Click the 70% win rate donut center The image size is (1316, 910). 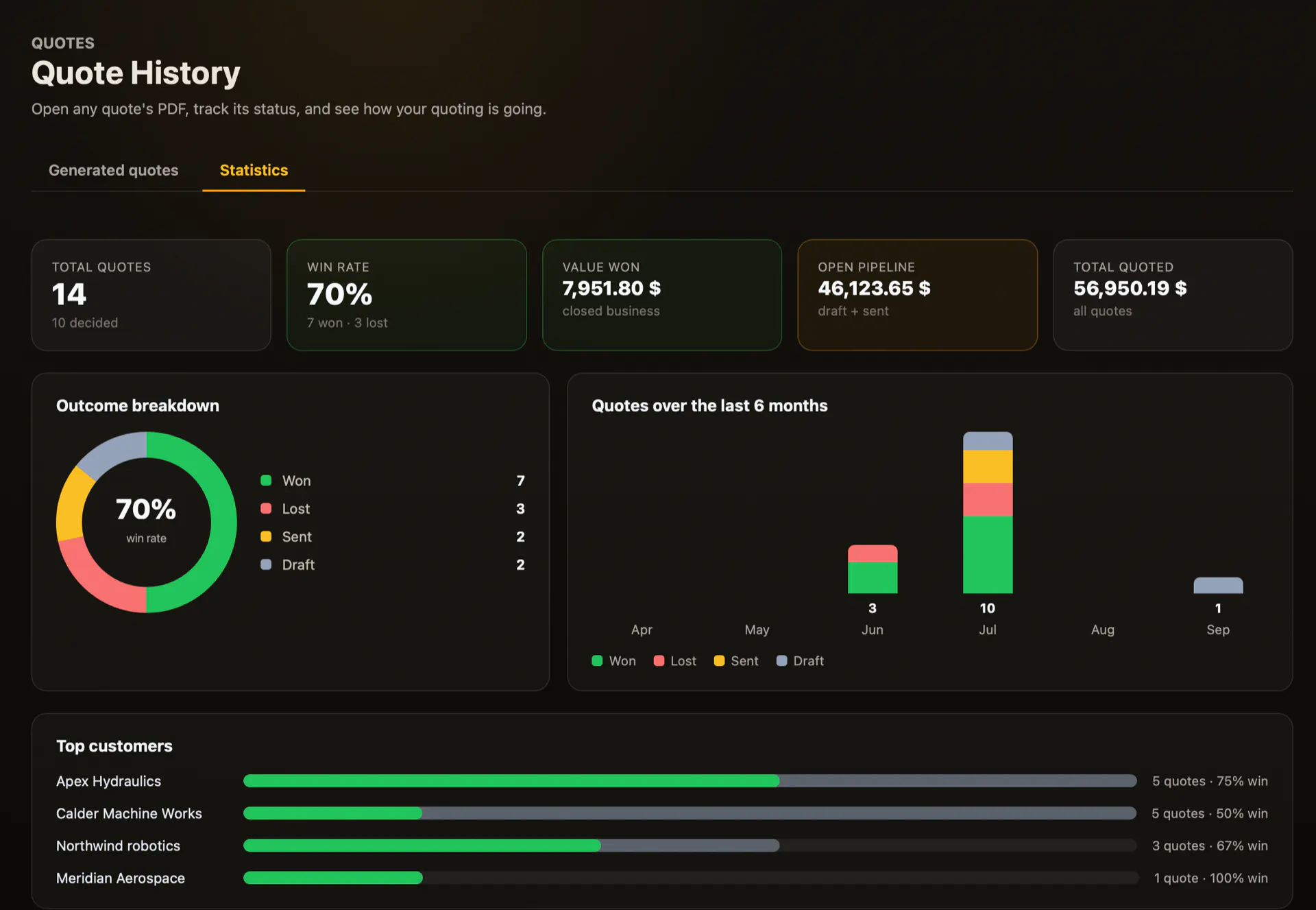[x=146, y=521]
